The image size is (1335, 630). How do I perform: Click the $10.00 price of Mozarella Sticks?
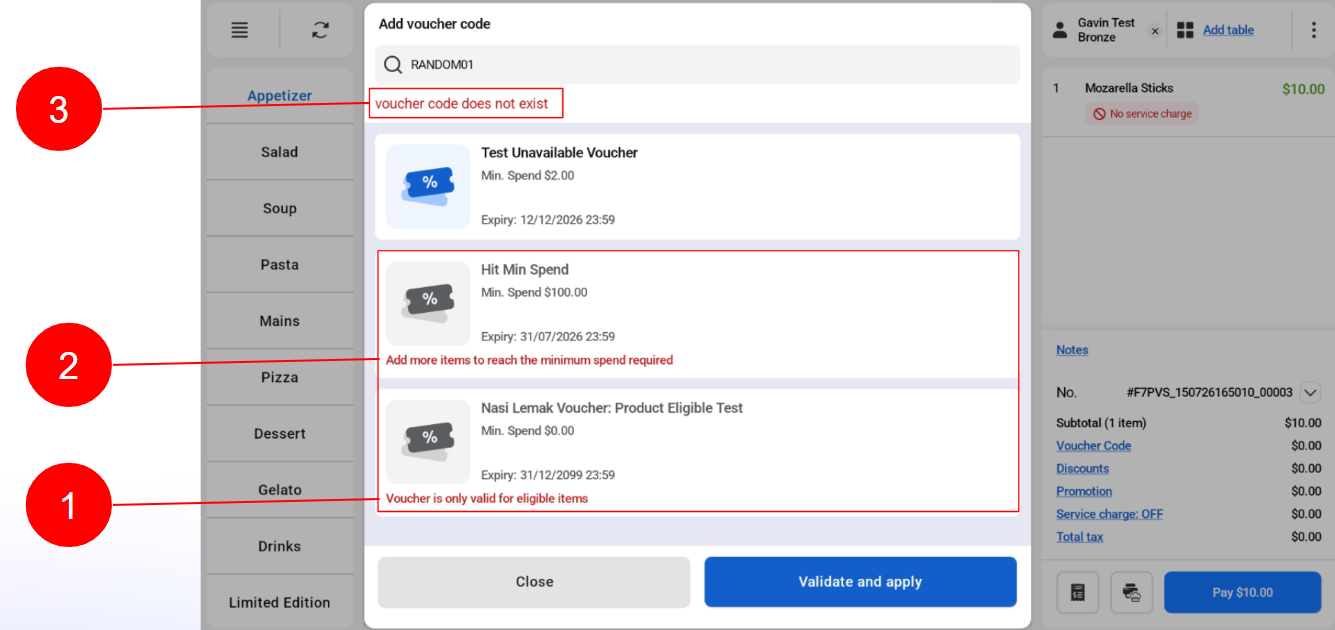1303,89
